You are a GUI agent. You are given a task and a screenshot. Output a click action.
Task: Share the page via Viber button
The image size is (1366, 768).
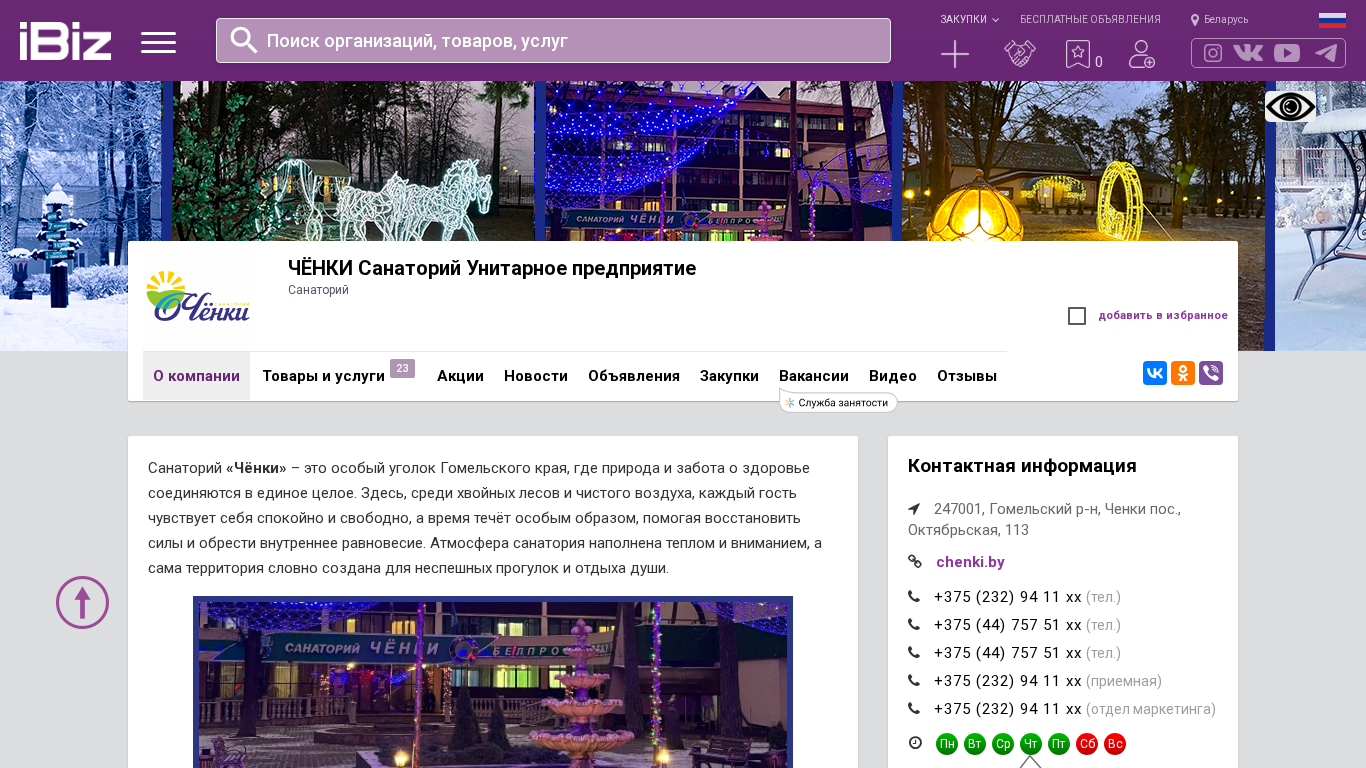[1211, 373]
